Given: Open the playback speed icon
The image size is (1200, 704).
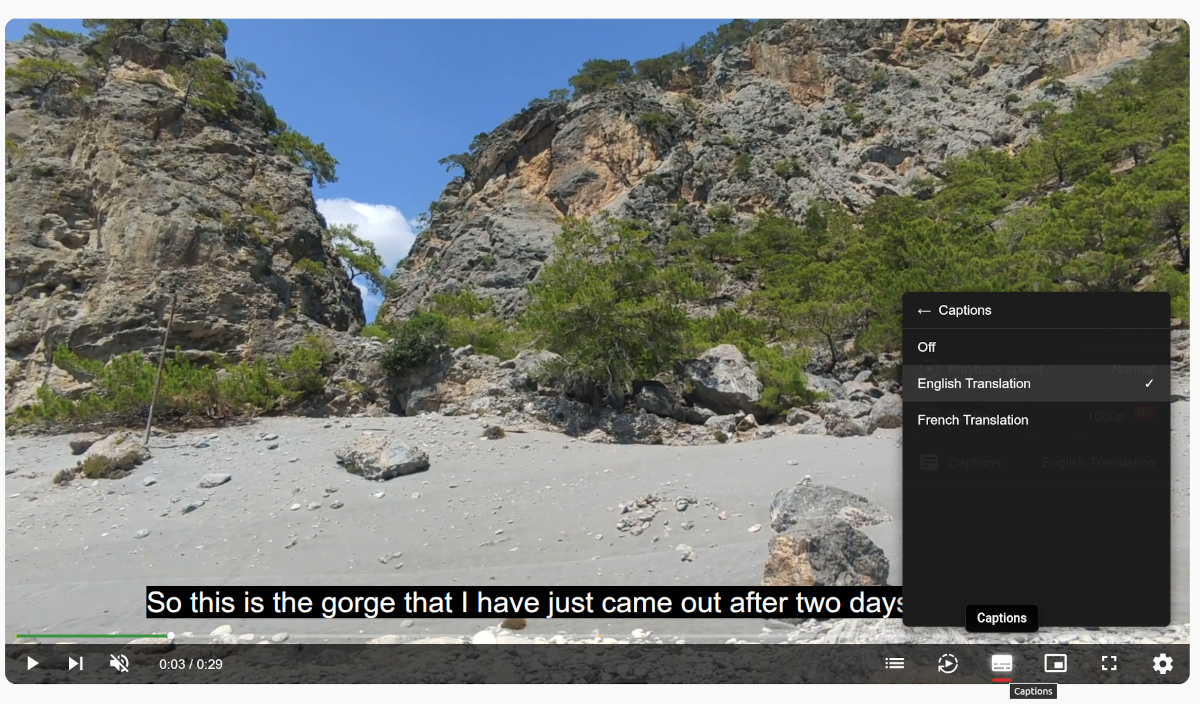Looking at the screenshot, I should [948, 663].
